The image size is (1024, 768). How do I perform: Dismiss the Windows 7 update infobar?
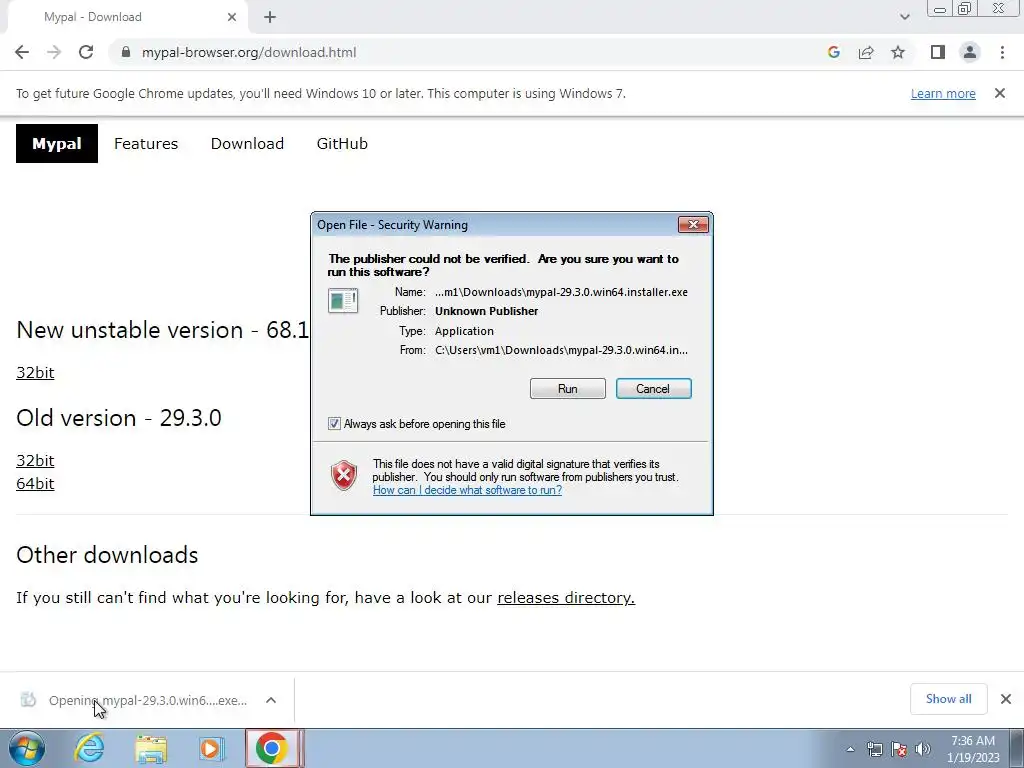tap(999, 93)
